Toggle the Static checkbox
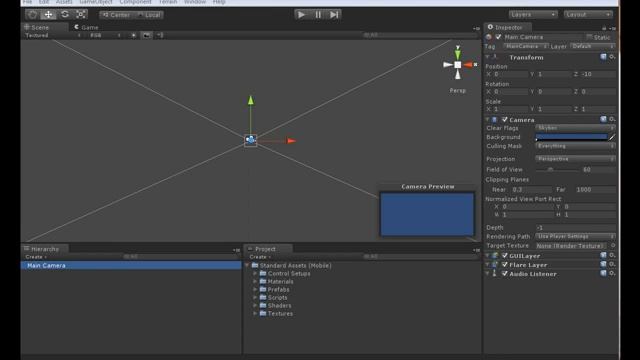The height and width of the screenshot is (360, 640). point(589,37)
